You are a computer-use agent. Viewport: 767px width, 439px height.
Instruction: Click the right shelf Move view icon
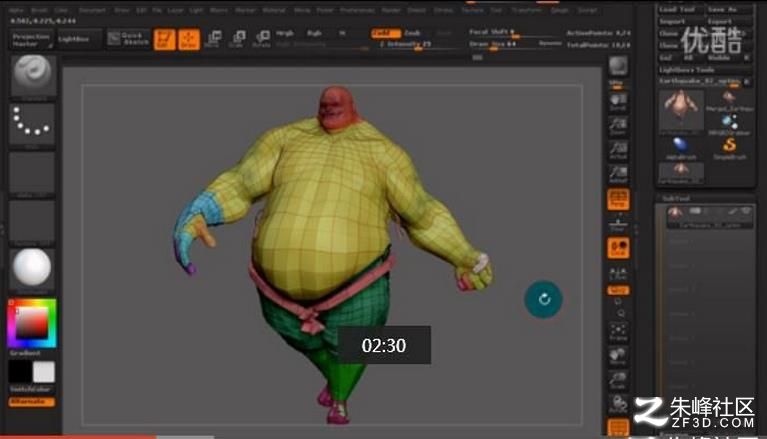[618, 356]
